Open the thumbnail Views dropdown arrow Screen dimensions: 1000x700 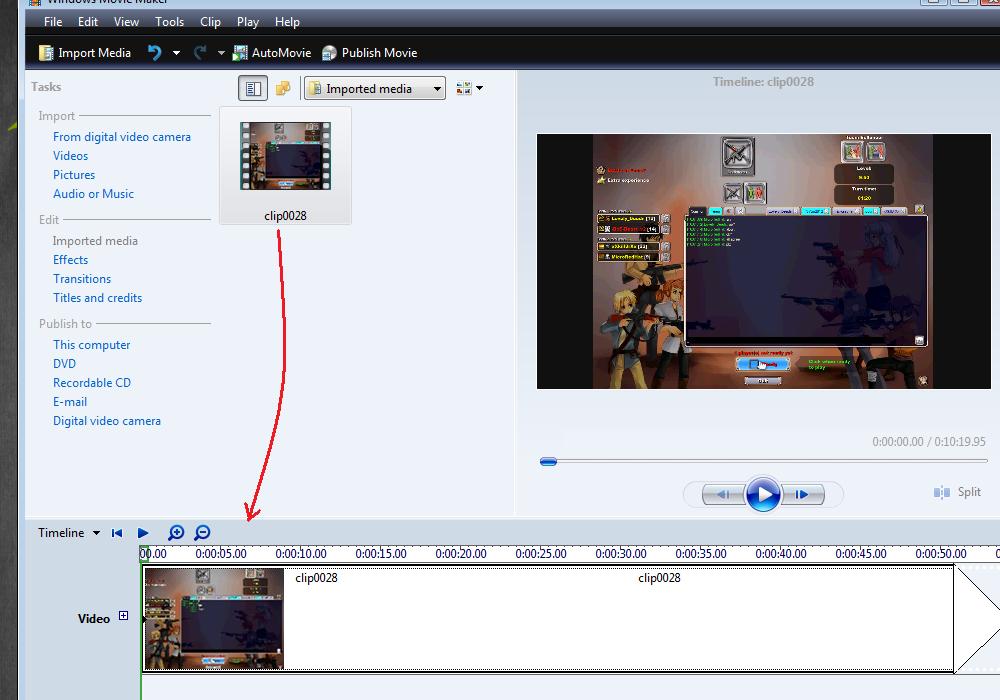pyautogui.click(x=480, y=89)
